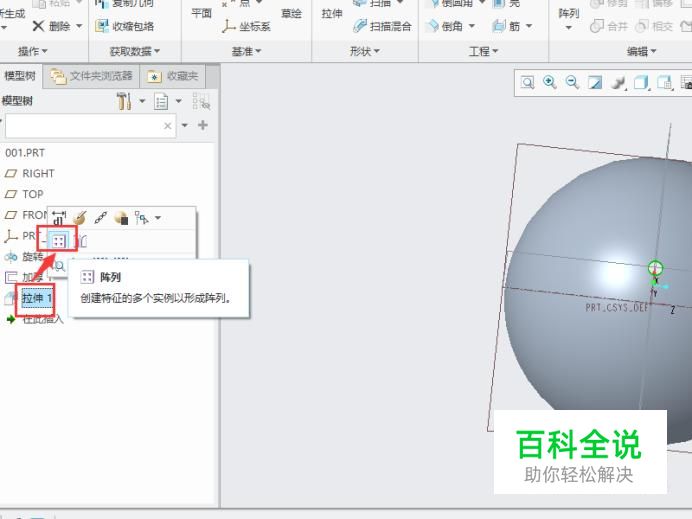Screen dimensions: 692x519
Task: Switch to the 文件夹浏览器 tab
Action: [x=91, y=76]
